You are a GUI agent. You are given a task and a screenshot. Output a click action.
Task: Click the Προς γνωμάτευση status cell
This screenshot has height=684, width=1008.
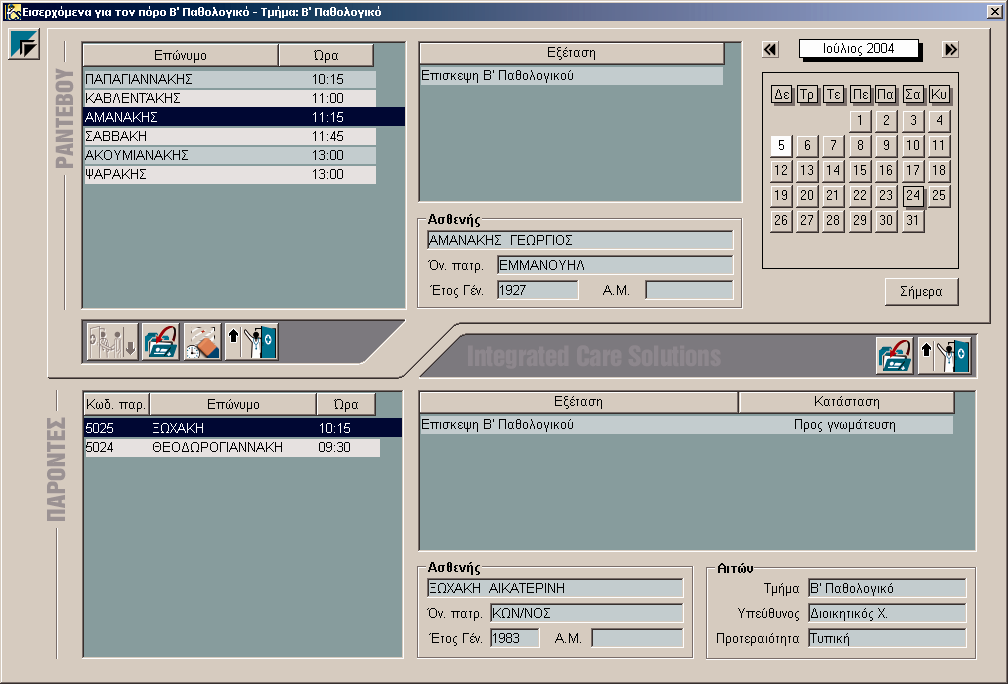click(845, 424)
